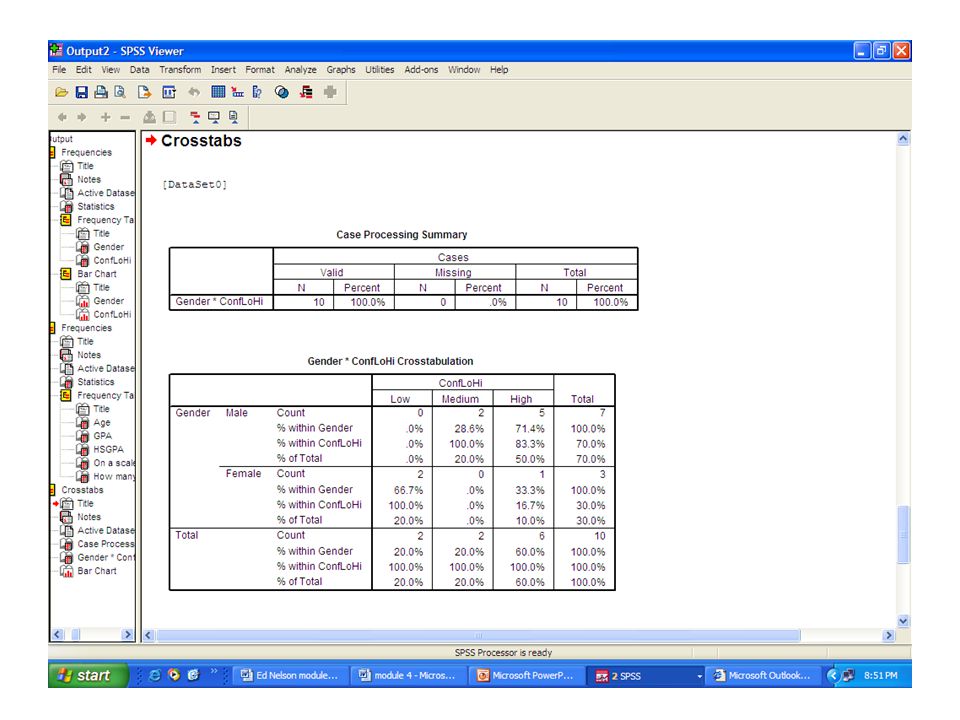This screenshot has width=960, height=720.
Task: Click the Undo arrow icon
Action: tap(194, 92)
